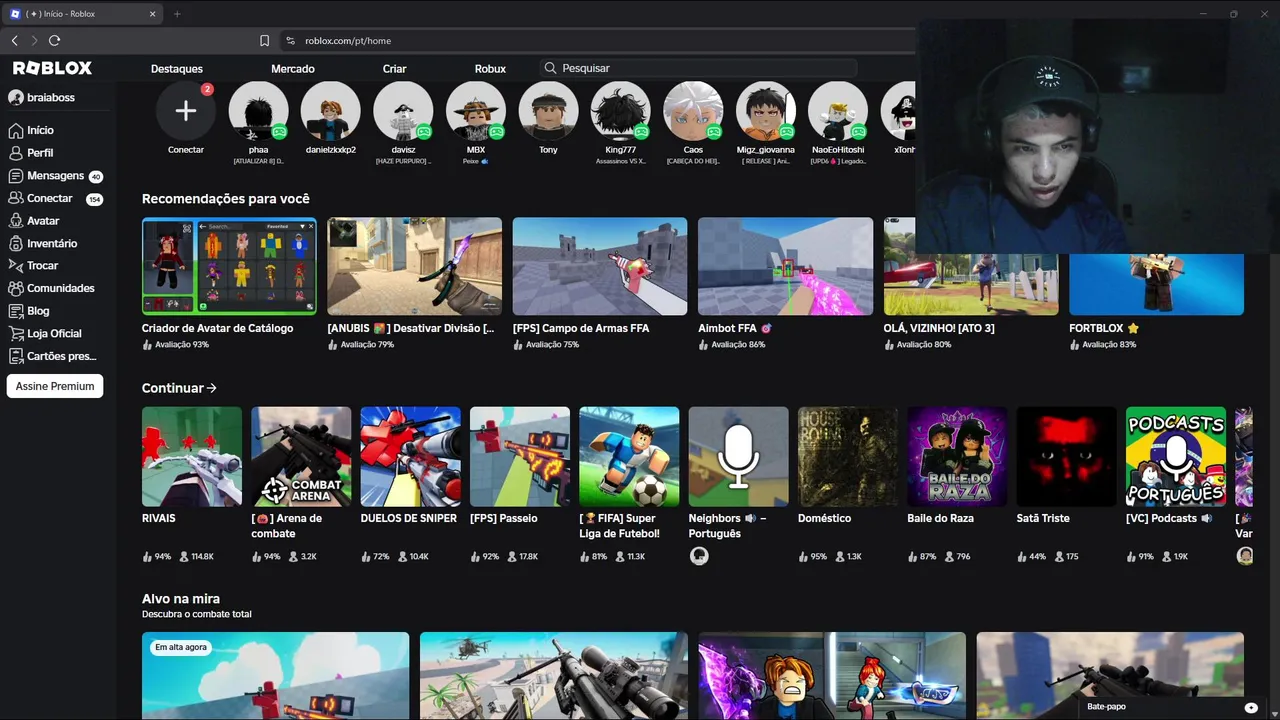Open Criador de Avatar de Catálogo game
This screenshot has width=1280, height=720.
tap(229, 266)
